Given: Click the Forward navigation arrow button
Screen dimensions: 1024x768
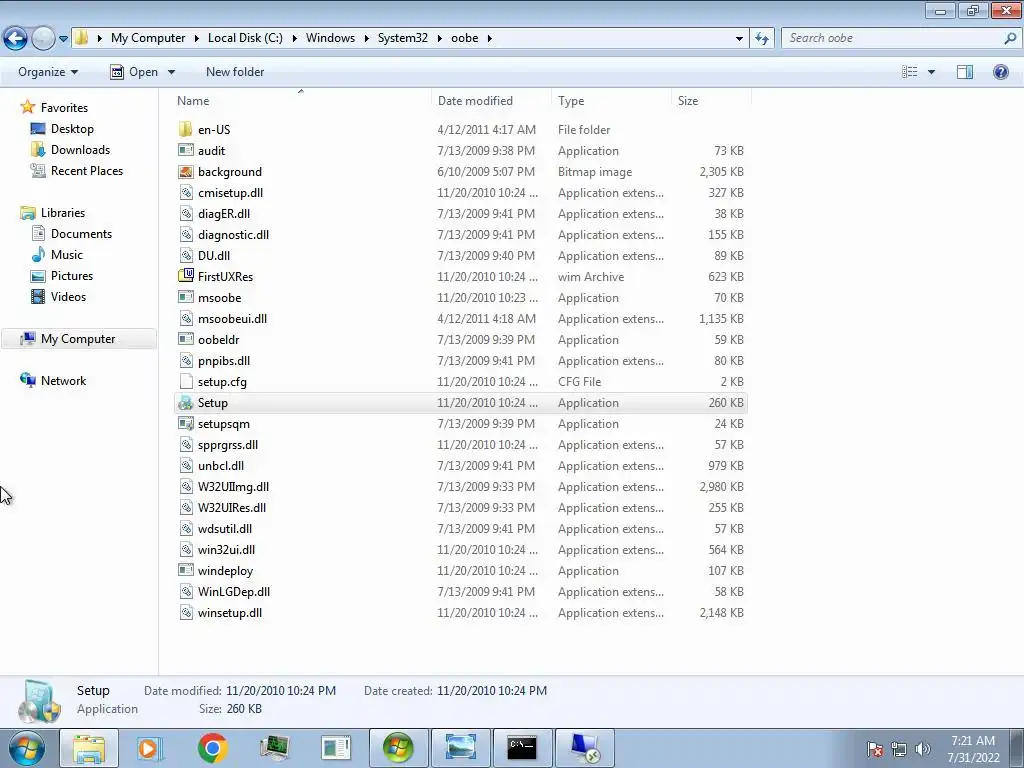Looking at the screenshot, I should [x=43, y=38].
